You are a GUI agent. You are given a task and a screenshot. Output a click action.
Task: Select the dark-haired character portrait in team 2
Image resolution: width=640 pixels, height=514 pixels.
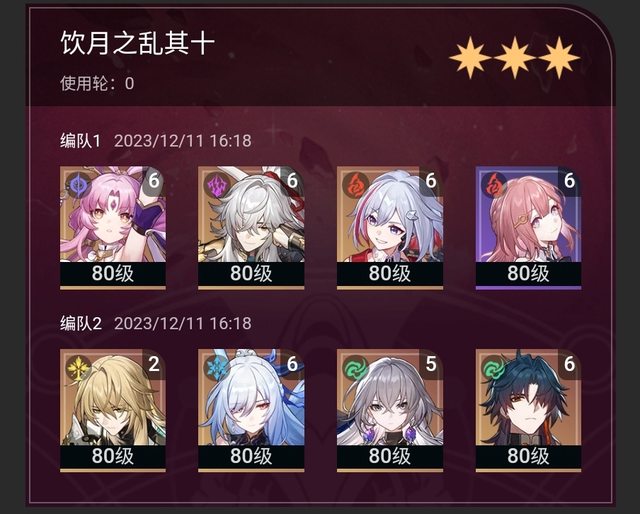click(x=529, y=410)
